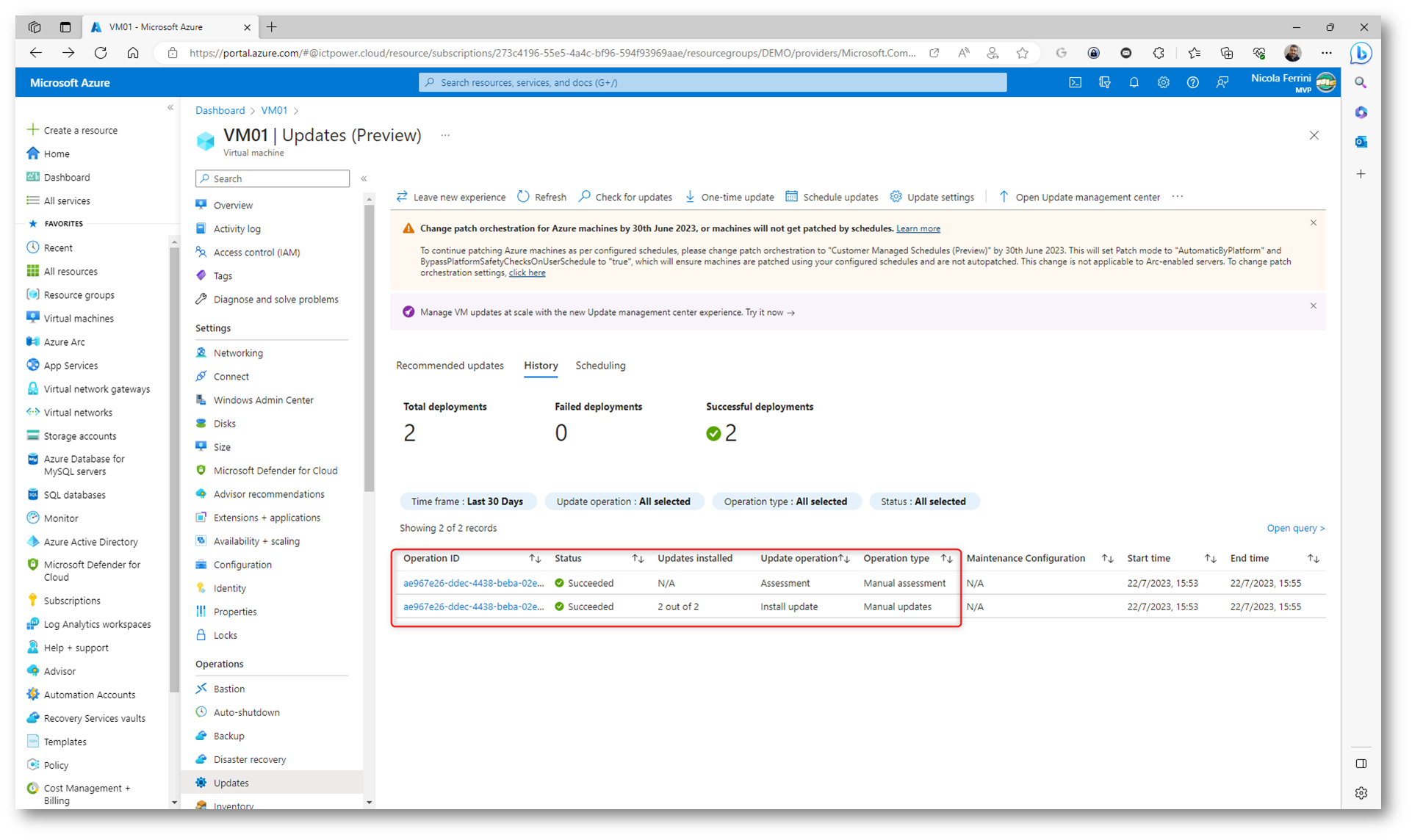The image size is (1412, 840).
Task: Sort by Maintenance Configuration column
Action: [1107, 559]
